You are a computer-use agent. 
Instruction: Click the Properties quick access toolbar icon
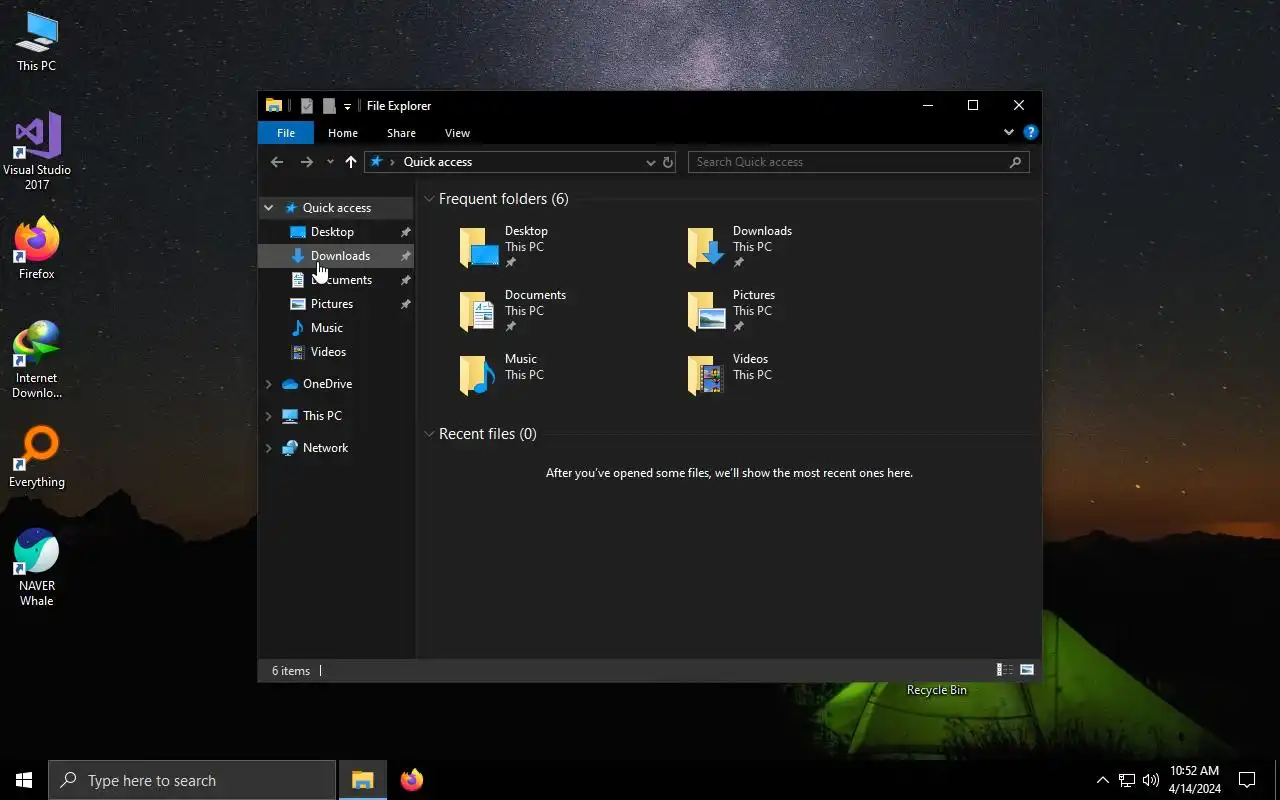[x=307, y=106]
